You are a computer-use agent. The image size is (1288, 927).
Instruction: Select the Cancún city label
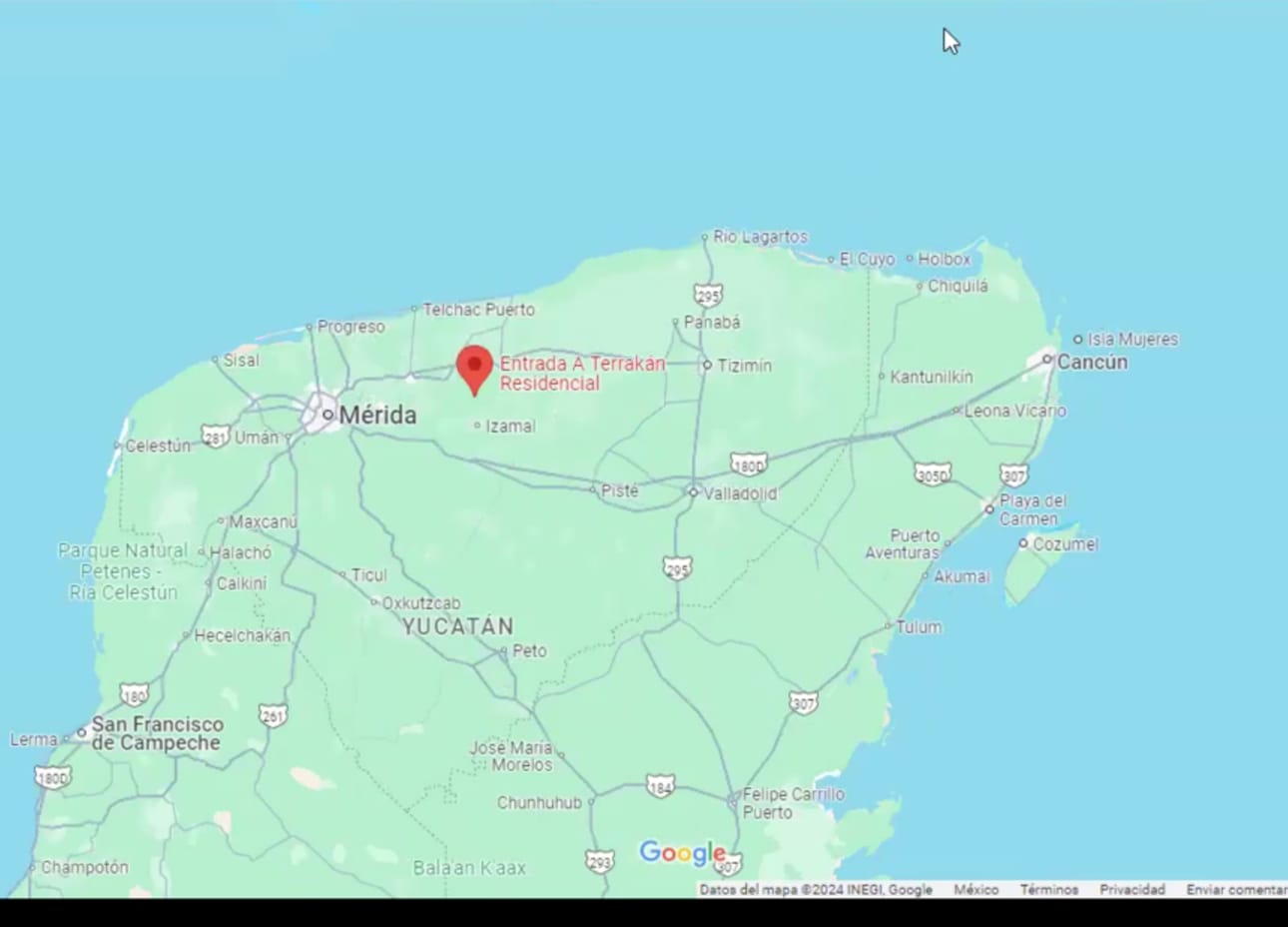coord(1092,362)
